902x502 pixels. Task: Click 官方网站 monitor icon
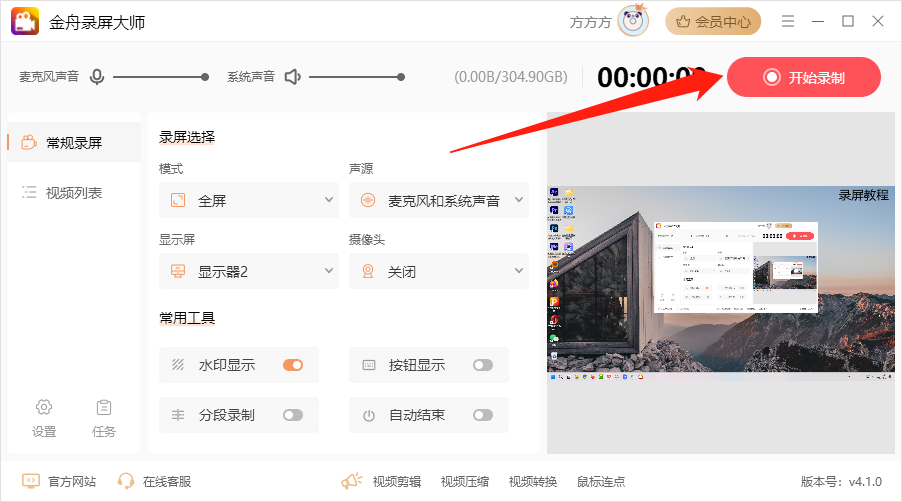point(31,481)
